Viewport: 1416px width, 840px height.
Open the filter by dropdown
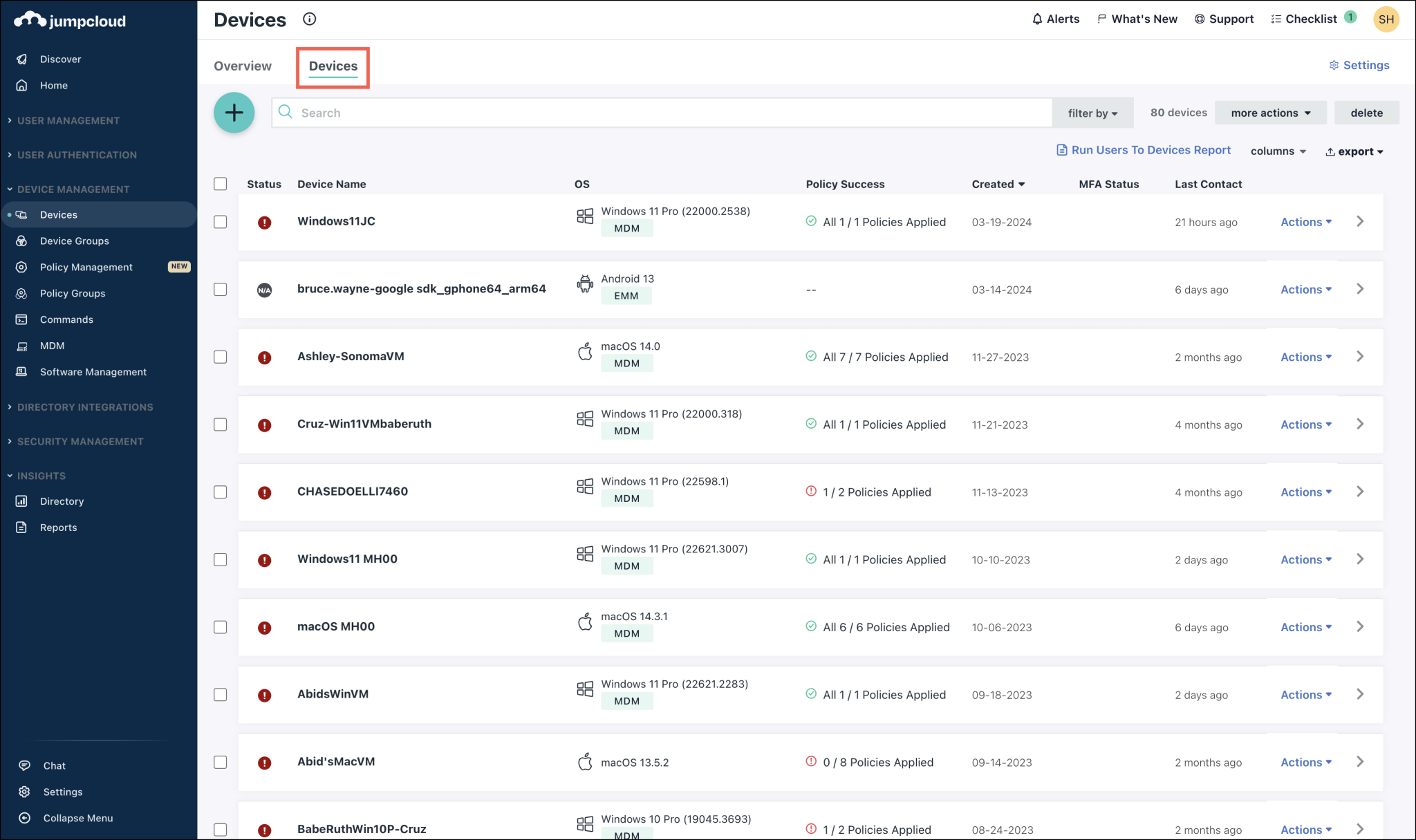(x=1092, y=112)
